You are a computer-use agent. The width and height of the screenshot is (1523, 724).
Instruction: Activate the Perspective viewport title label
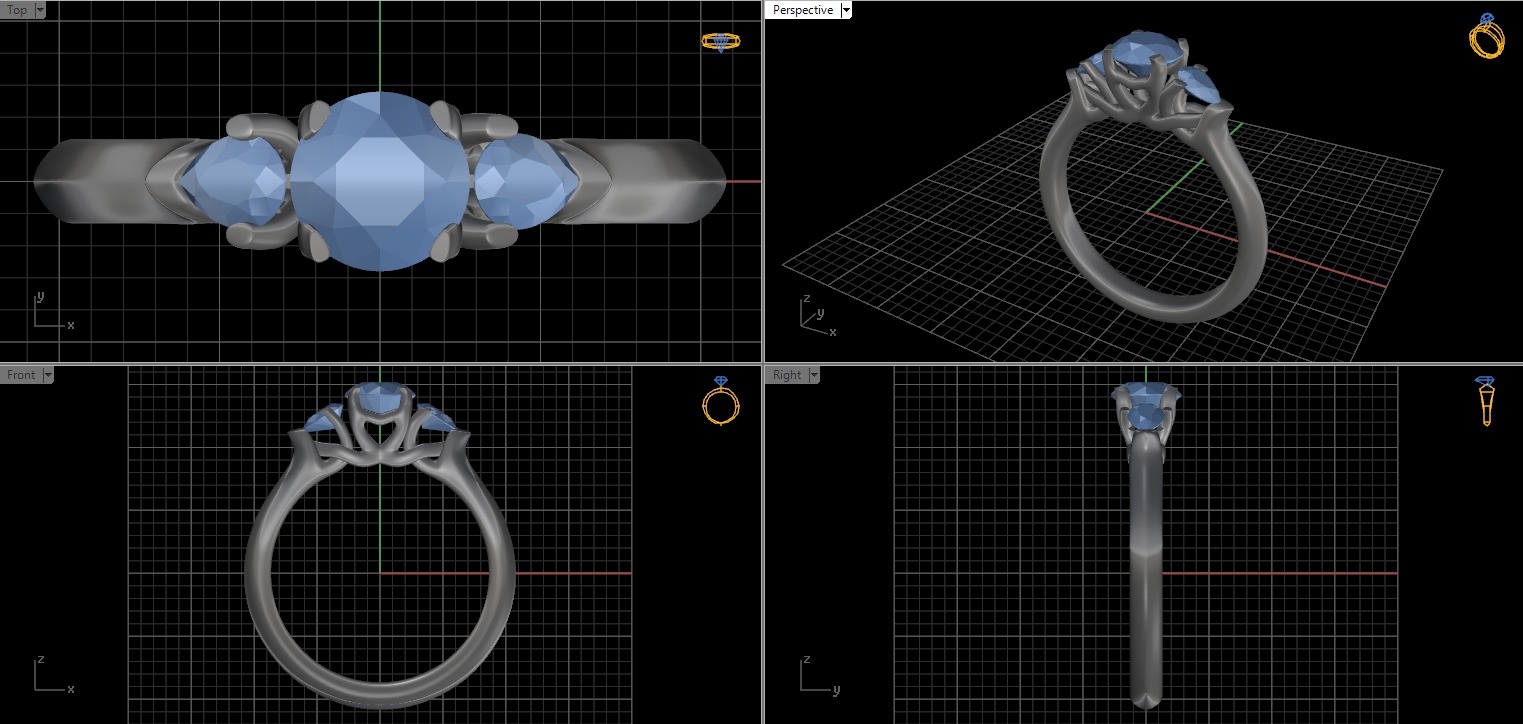(803, 10)
